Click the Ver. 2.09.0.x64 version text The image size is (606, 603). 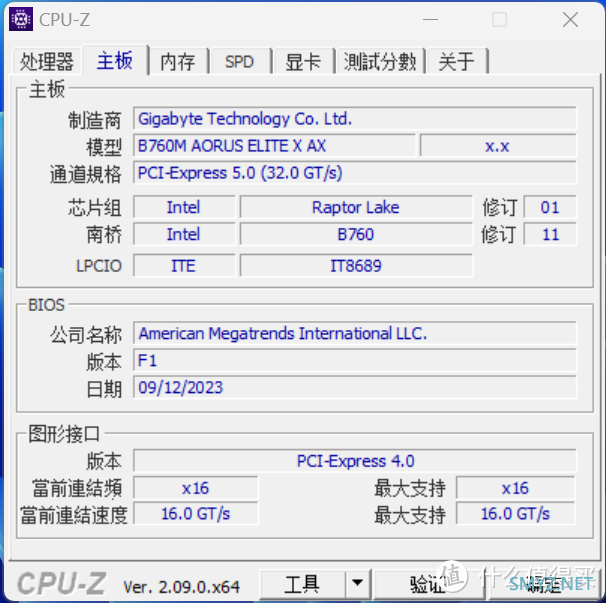pyautogui.click(x=181, y=587)
